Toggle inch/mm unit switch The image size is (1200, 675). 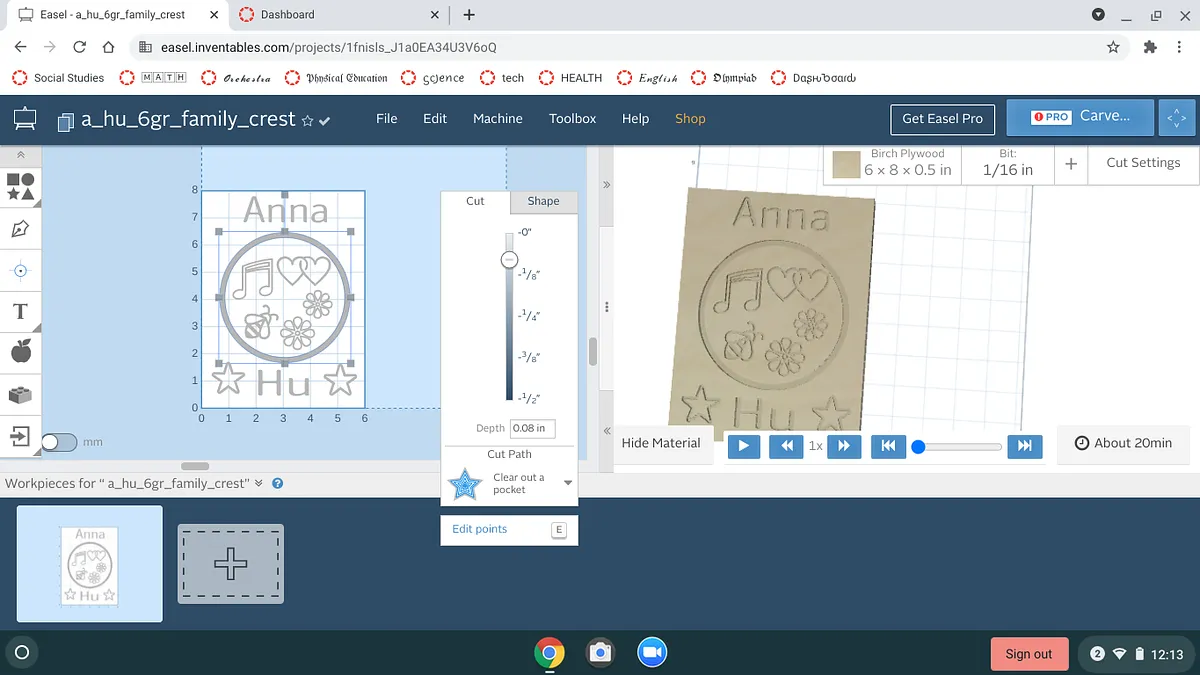click(x=59, y=442)
